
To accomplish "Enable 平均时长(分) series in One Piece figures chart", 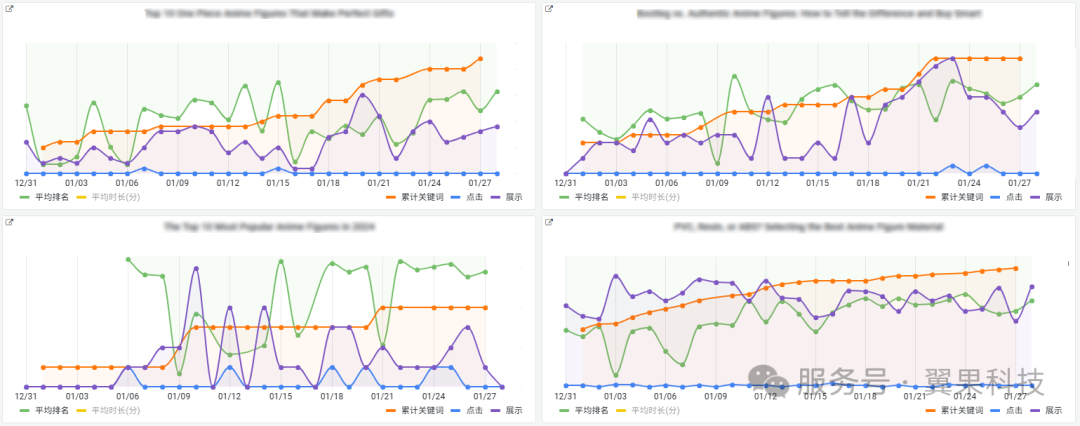I will pos(117,197).
